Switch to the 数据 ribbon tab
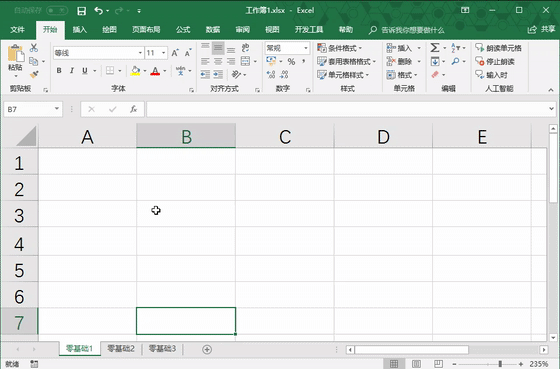This screenshot has width=560, height=369. click(213, 30)
